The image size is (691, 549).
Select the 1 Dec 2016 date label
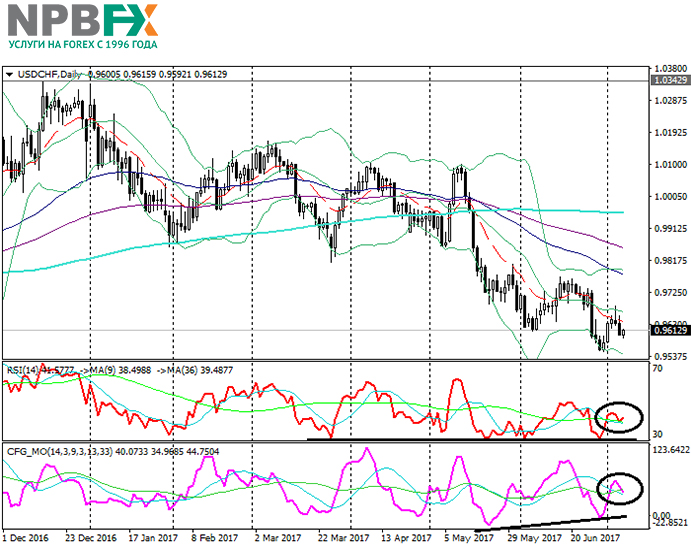[x=28, y=537]
